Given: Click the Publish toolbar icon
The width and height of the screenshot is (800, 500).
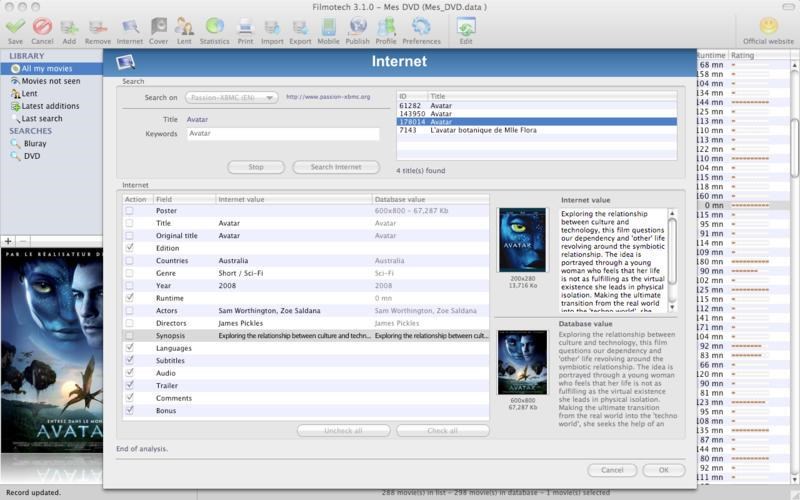Looking at the screenshot, I should (x=358, y=27).
